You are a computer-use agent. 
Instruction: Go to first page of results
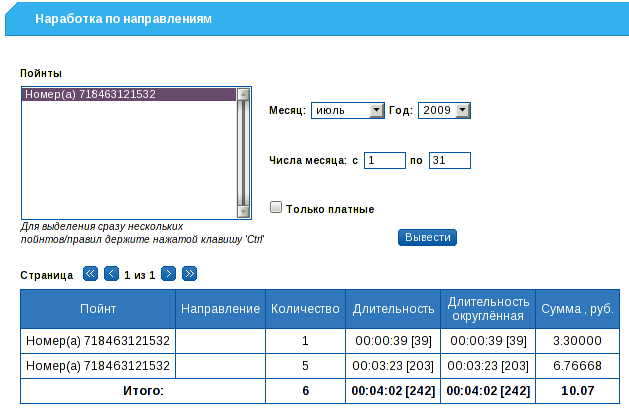[90, 273]
